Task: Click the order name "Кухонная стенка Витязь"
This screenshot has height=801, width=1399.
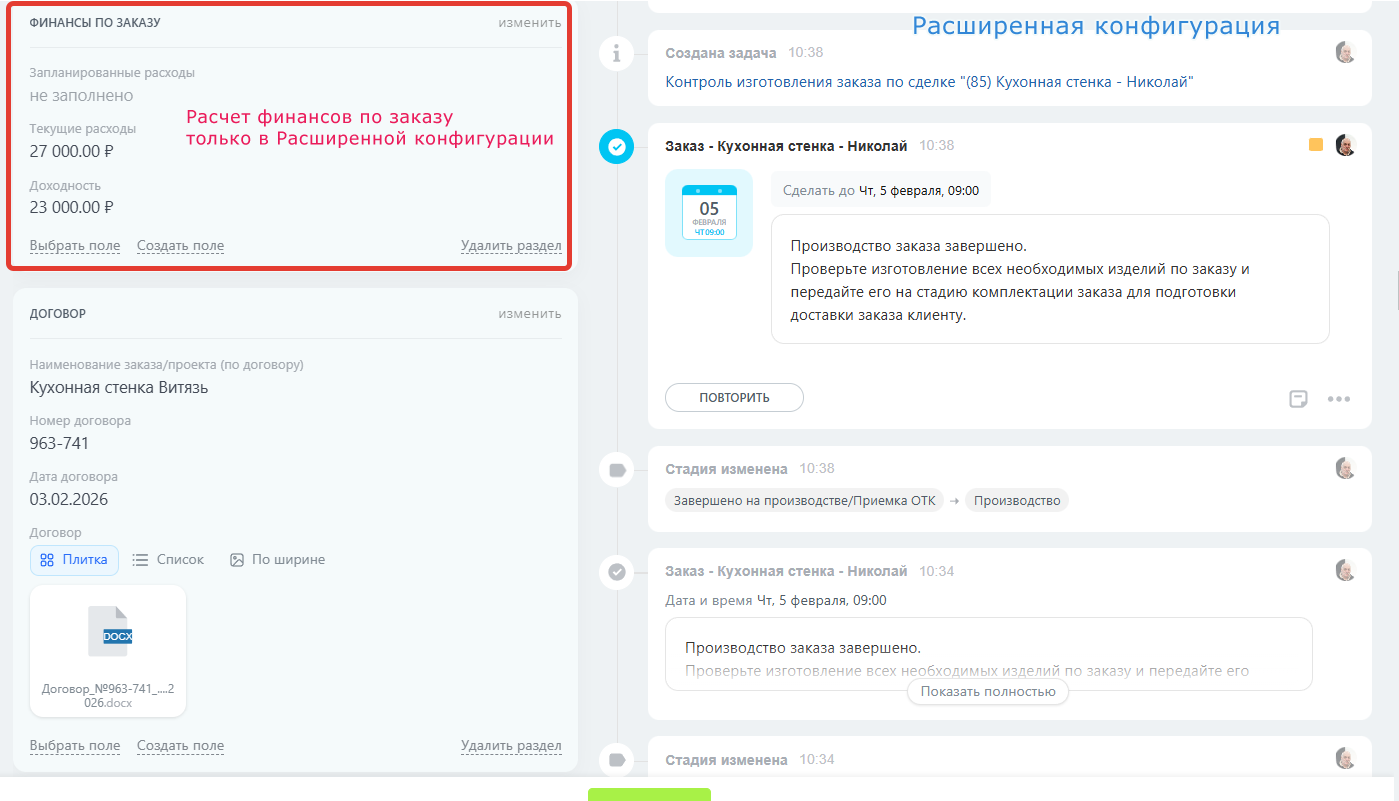Action: point(119,387)
